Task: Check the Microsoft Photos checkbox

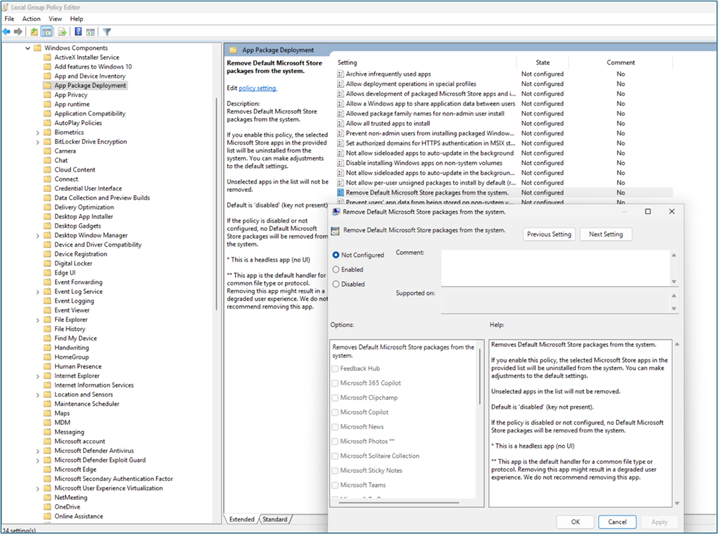Action: click(x=335, y=441)
